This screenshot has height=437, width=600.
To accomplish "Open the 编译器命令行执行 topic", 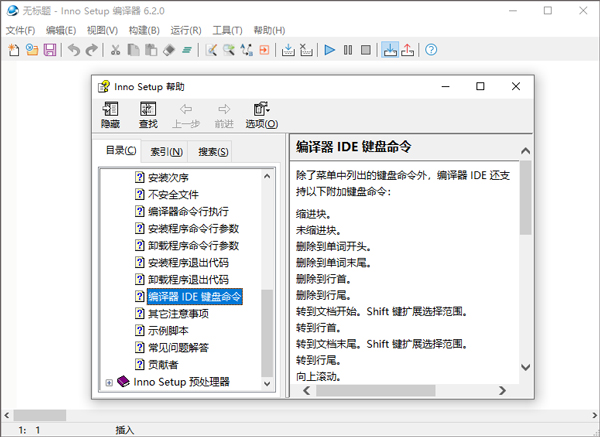I will (x=188, y=211).
